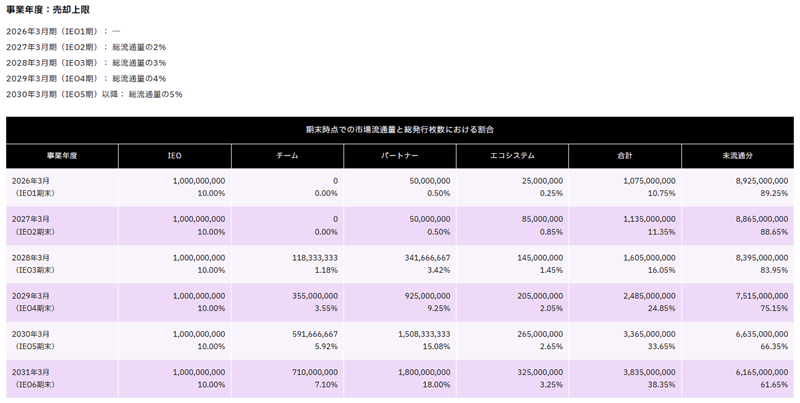The image size is (800, 403).
Task: Select the IEO column header
Action: pos(175,156)
